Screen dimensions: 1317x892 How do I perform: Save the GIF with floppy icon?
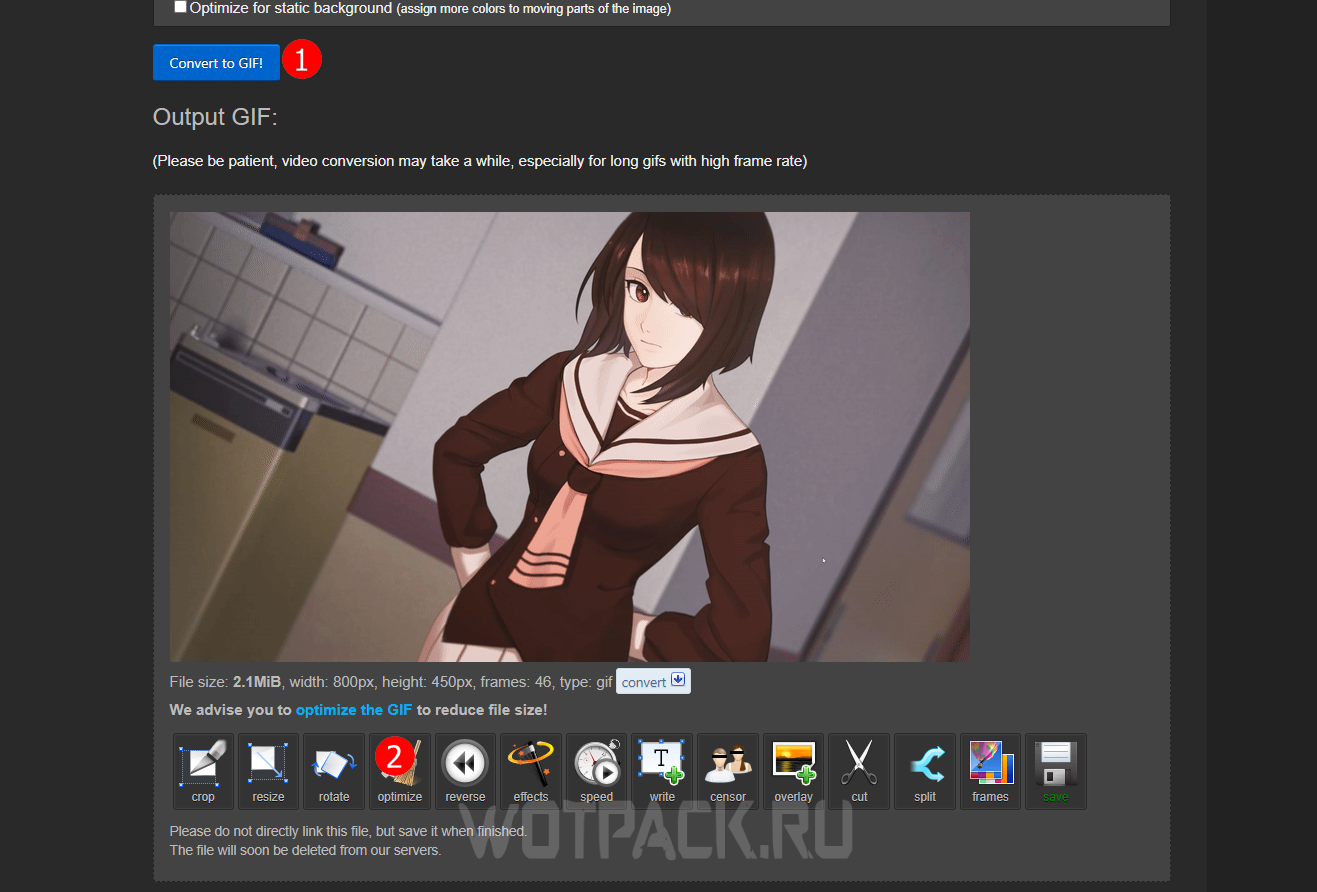click(x=1055, y=770)
